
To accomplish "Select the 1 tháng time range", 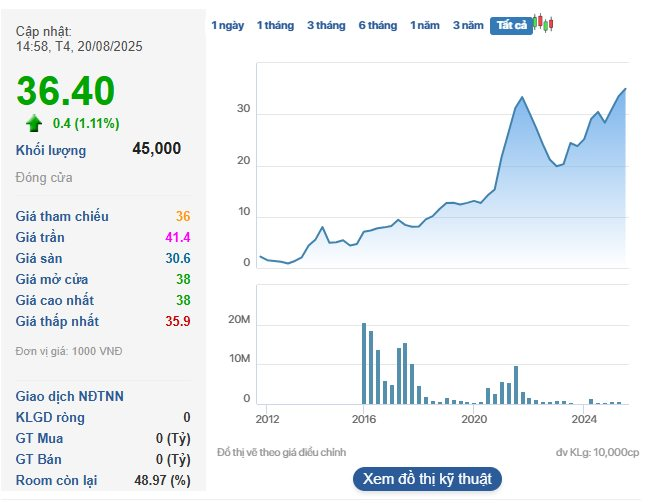I will tap(275, 25).
